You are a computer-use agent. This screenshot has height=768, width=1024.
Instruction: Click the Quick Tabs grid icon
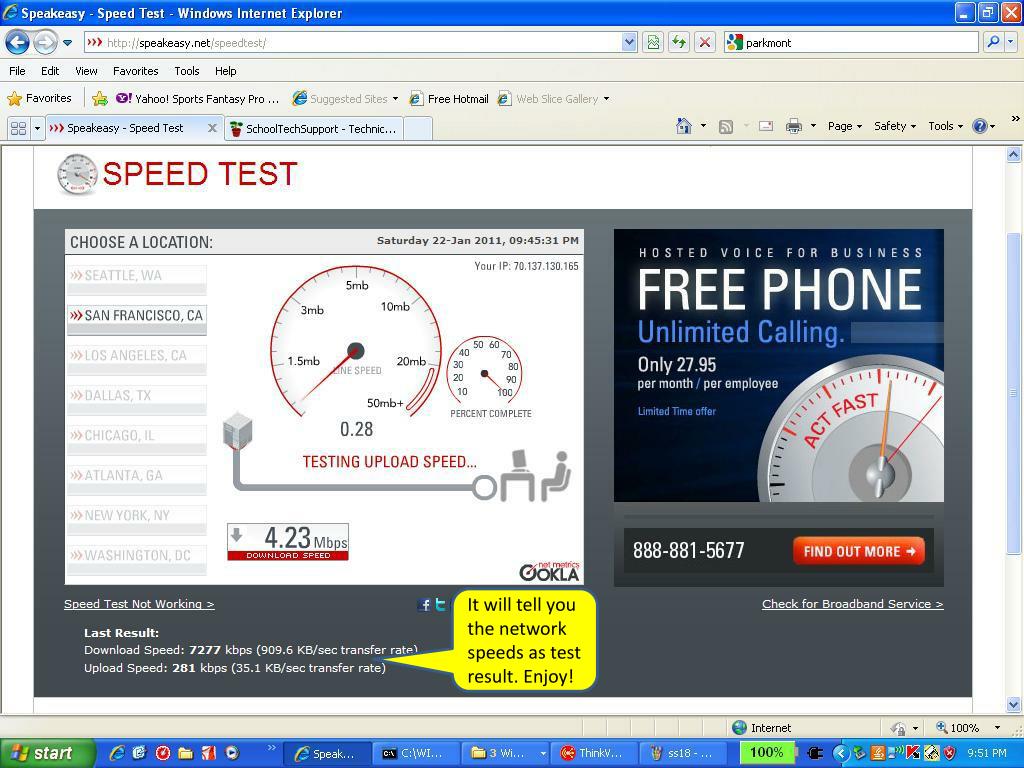[18, 128]
